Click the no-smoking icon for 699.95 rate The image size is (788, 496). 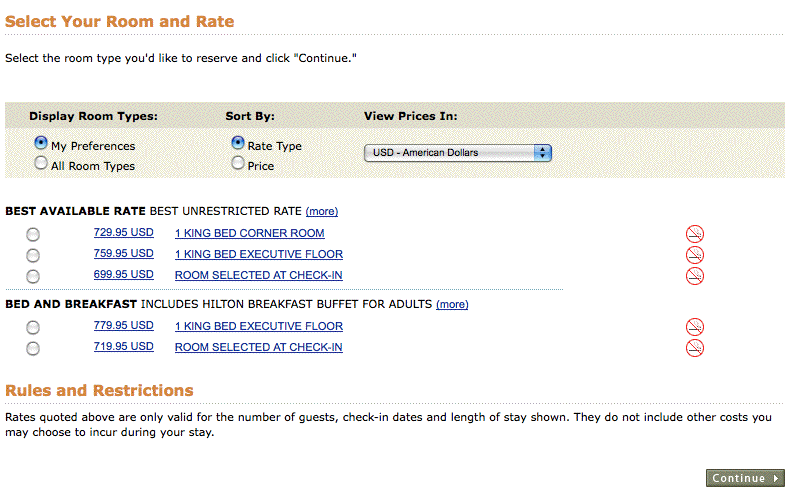pos(694,276)
